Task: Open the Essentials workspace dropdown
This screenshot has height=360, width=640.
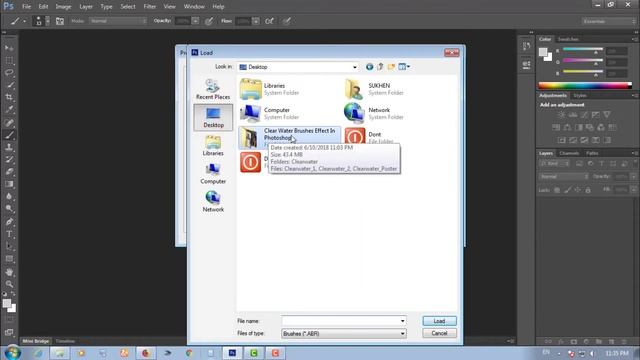Action: tap(609, 21)
